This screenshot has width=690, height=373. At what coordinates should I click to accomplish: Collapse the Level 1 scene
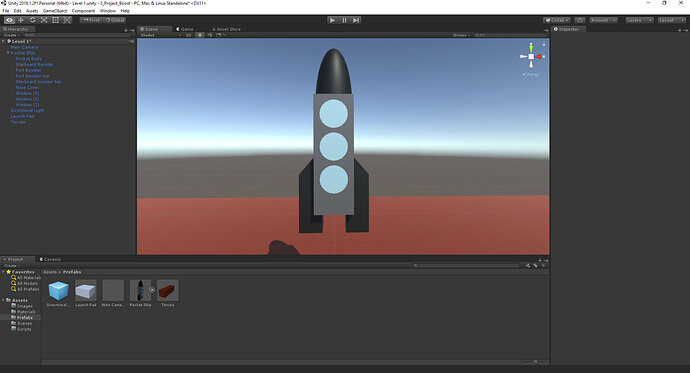pos(4,41)
